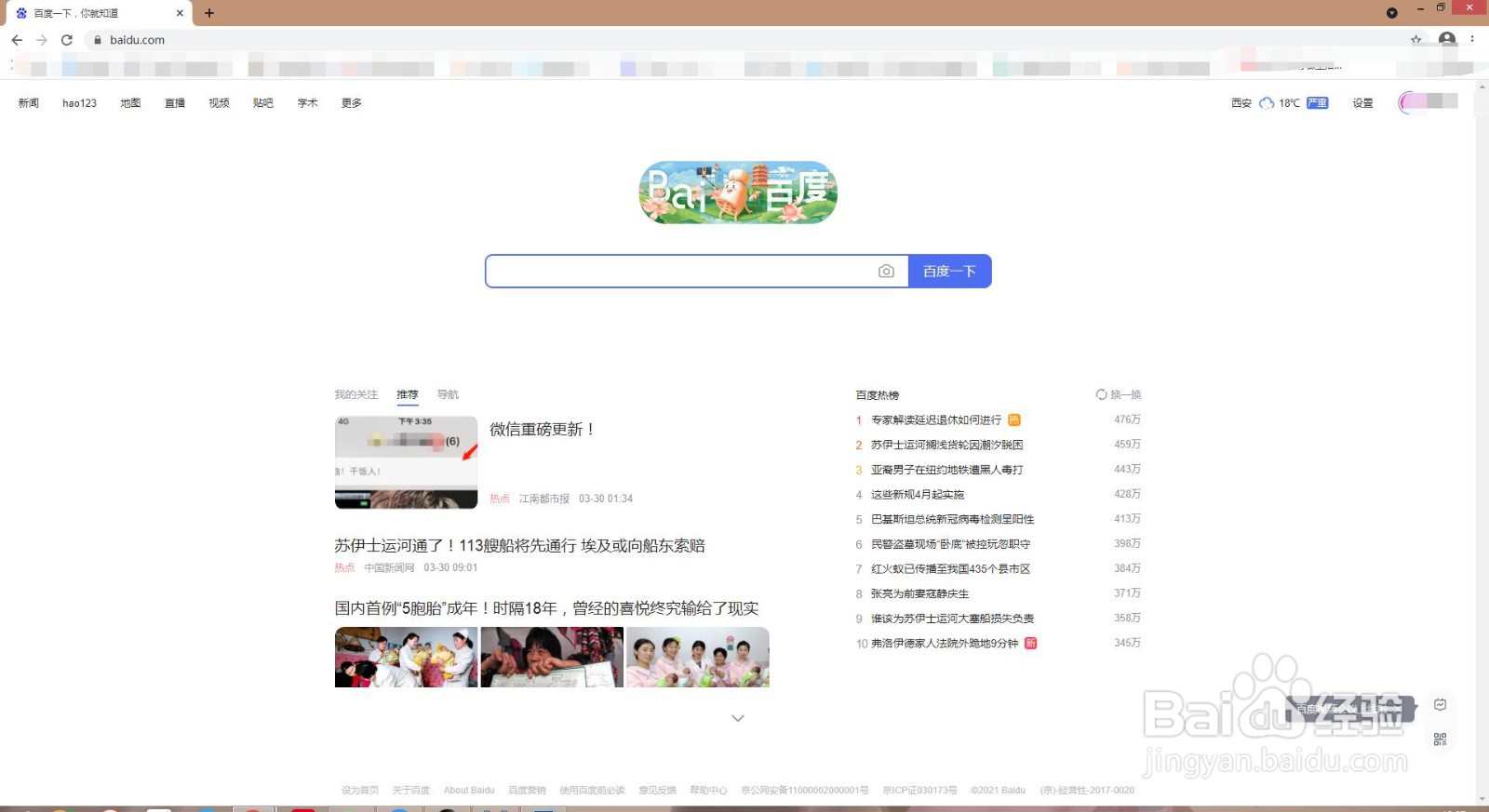
Task: Open hot item 巴基斯坦总统新冠病毒检测呈阳性
Action: 952,519
